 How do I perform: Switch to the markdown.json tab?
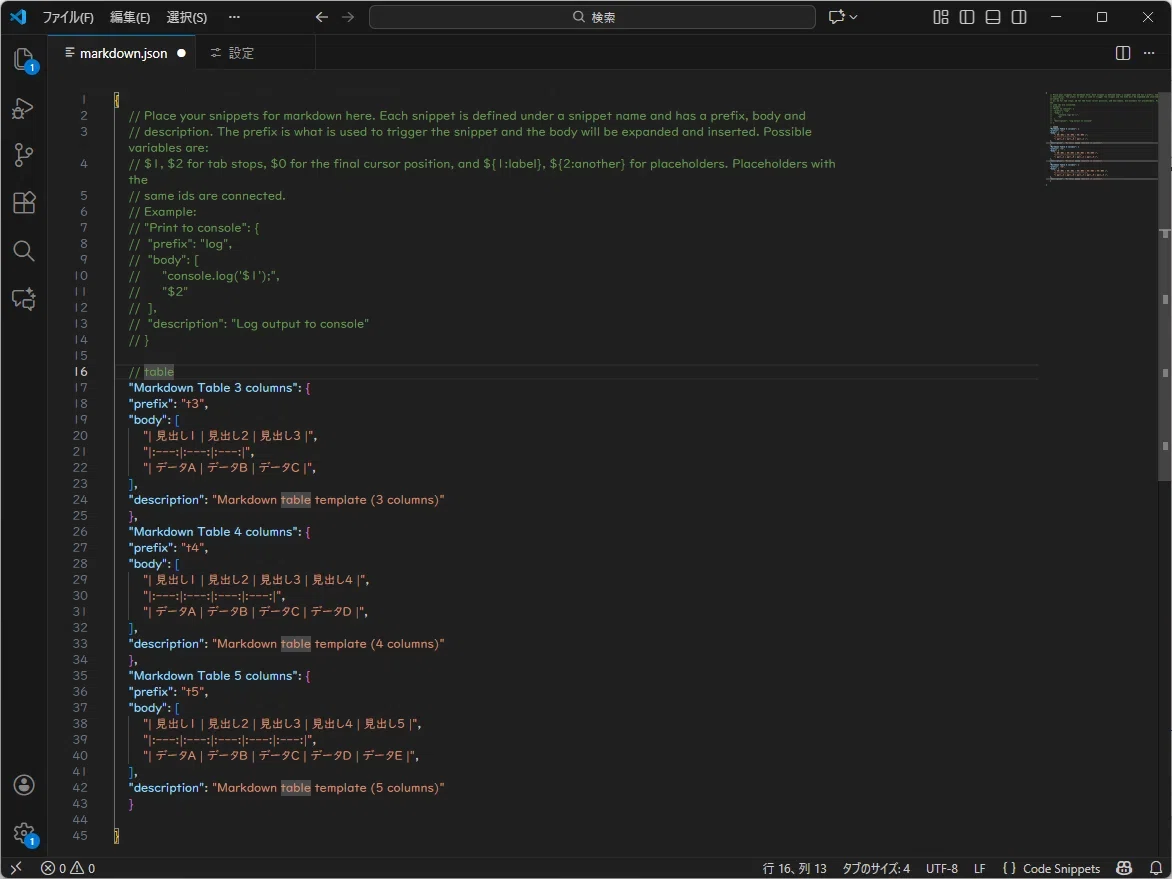pyautogui.click(x=123, y=53)
